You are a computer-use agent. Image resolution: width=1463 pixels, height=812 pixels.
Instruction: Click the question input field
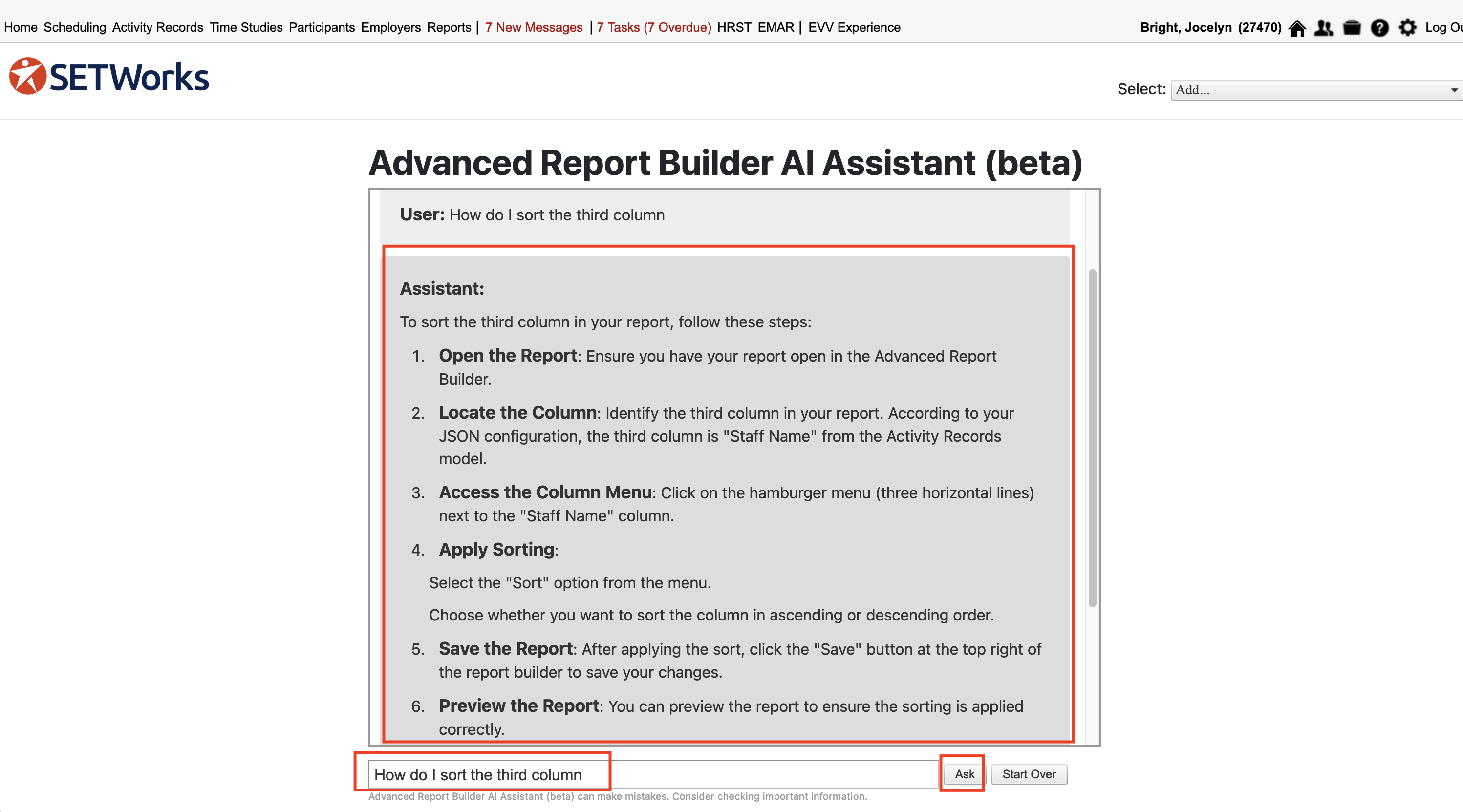pos(653,774)
